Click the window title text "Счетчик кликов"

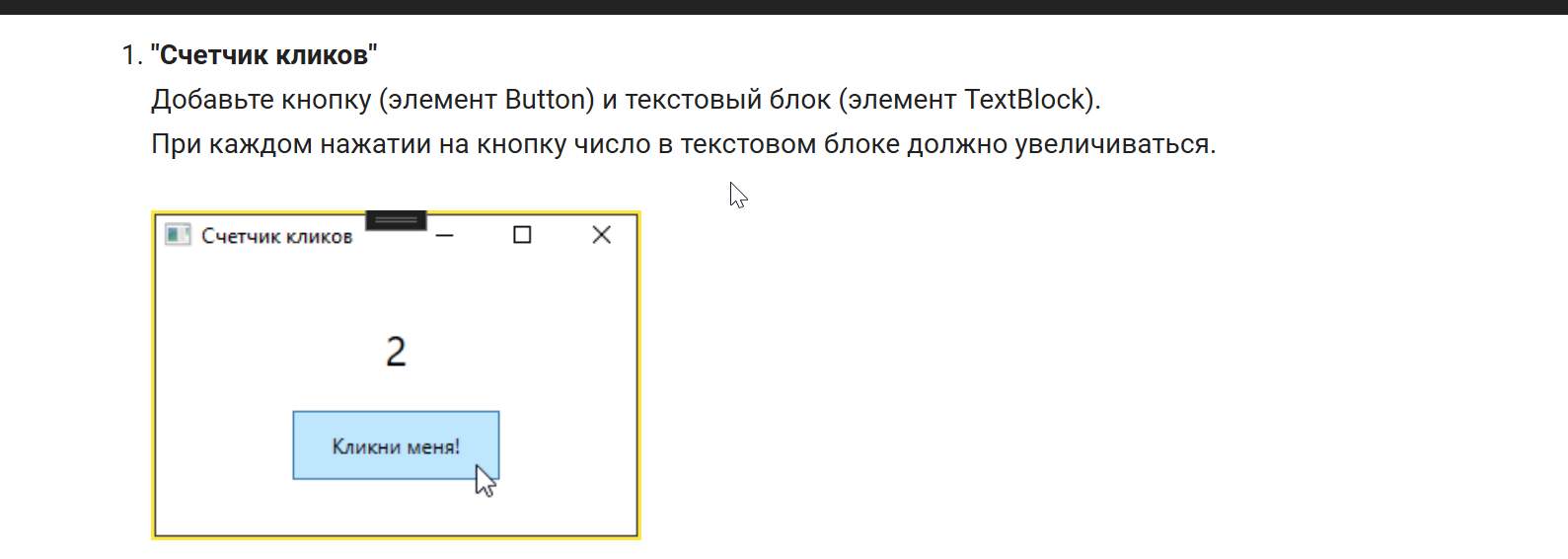(277, 236)
